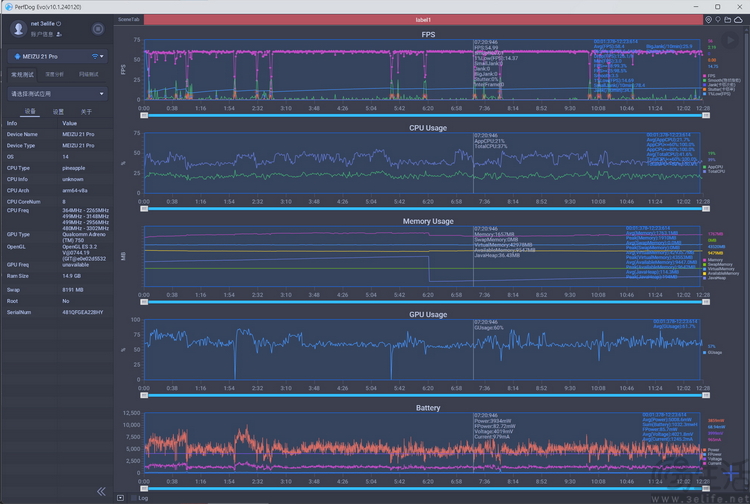Image resolution: width=750 pixels, height=504 pixels.
Task: Click the CPU Type value pineapple
Action: [x=73, y=168]
